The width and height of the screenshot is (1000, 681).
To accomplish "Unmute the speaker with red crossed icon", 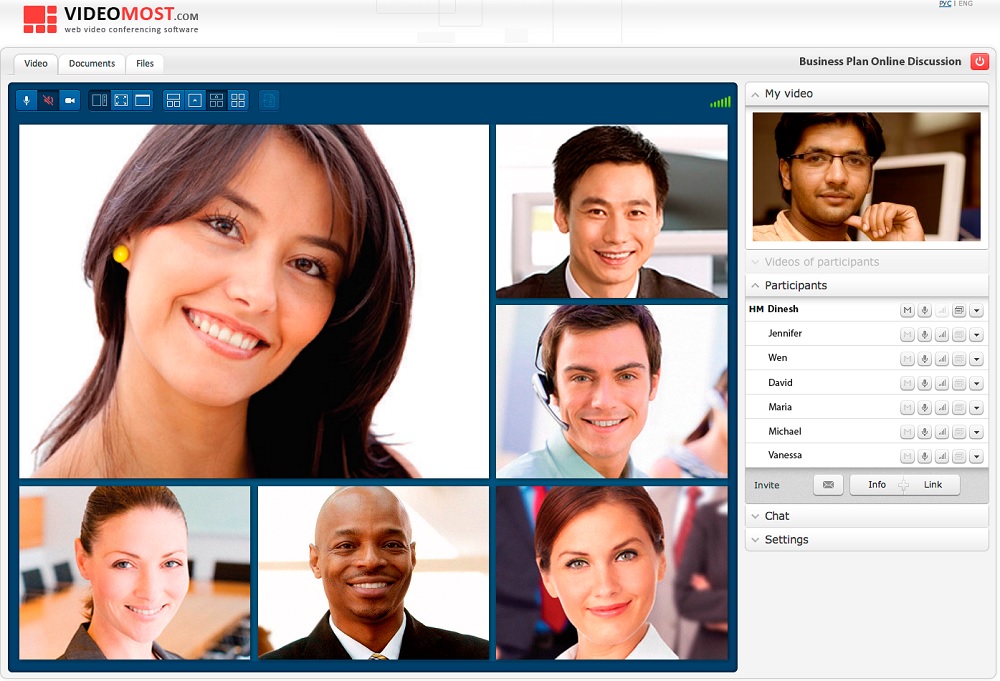I will [48, 100].
